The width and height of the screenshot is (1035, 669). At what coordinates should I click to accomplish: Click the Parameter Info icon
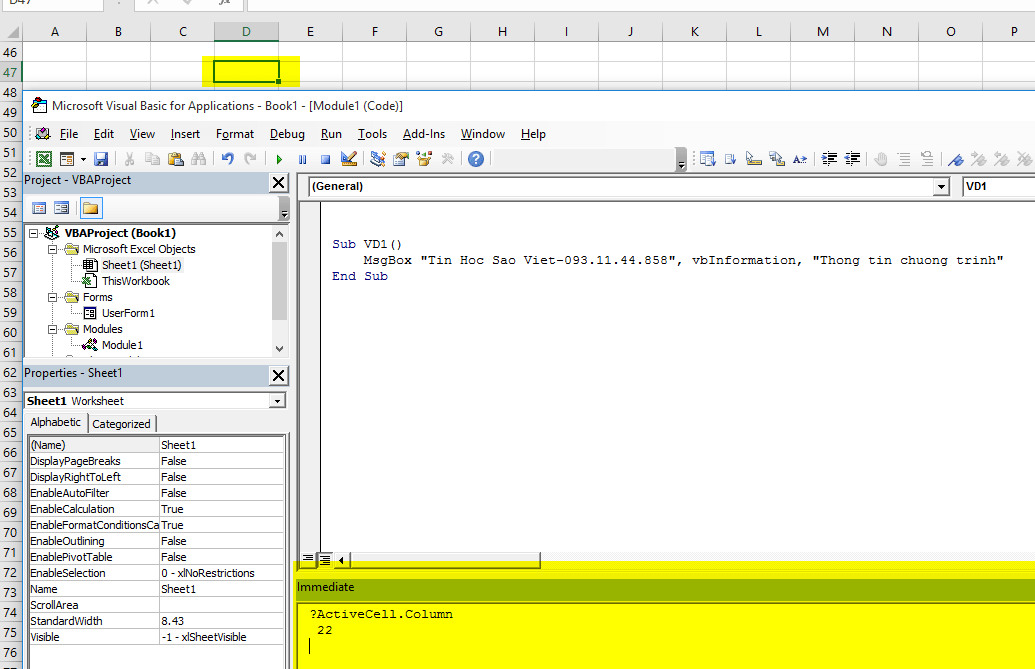777,159
